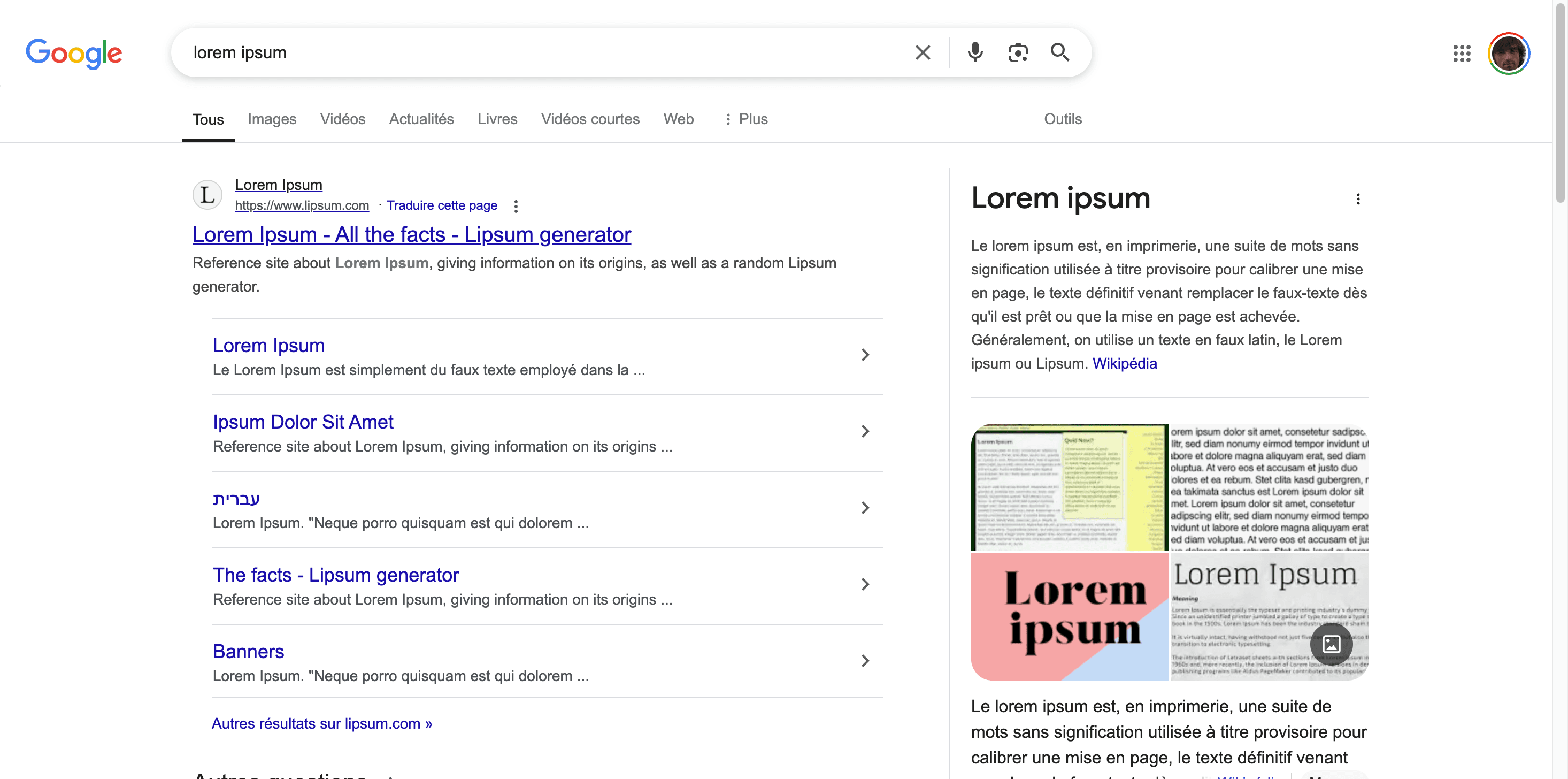Image resolution: width=1568 pixels, height=779 pixels.
Task: Open the Banners sitelink title
Action: point(248,652)
